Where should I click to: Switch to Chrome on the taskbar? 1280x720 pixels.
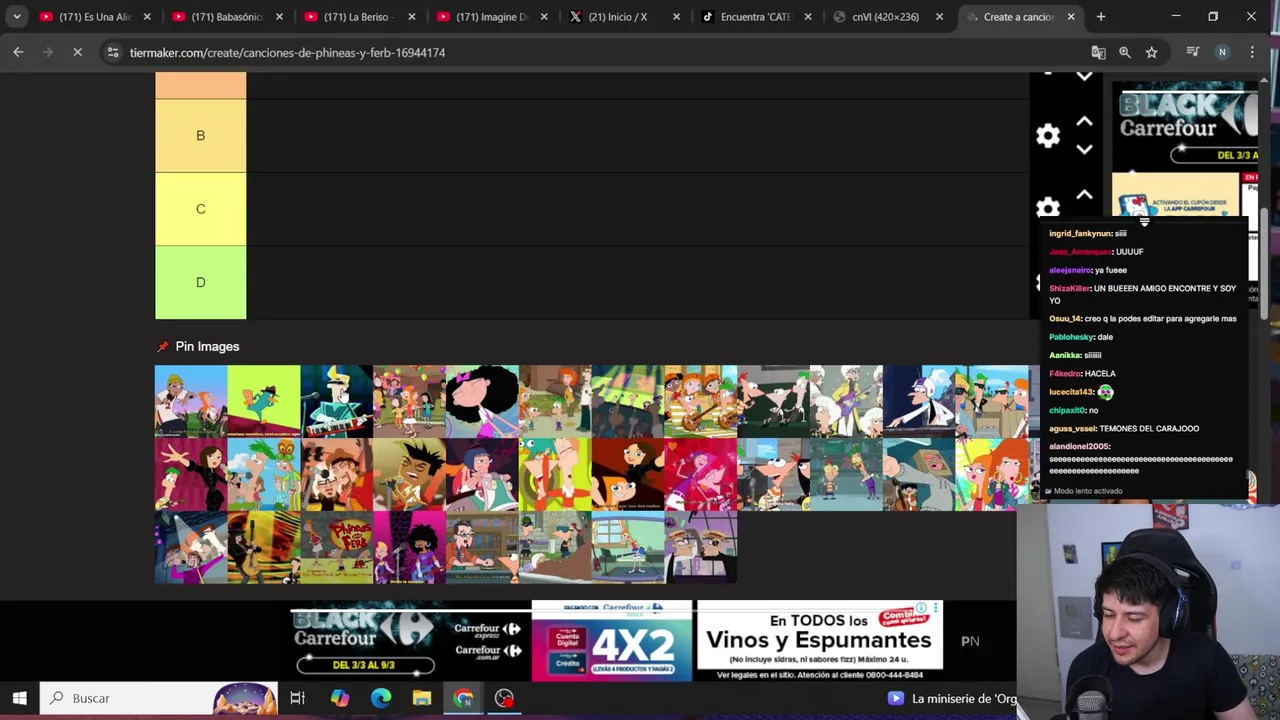tap(463, 698)
